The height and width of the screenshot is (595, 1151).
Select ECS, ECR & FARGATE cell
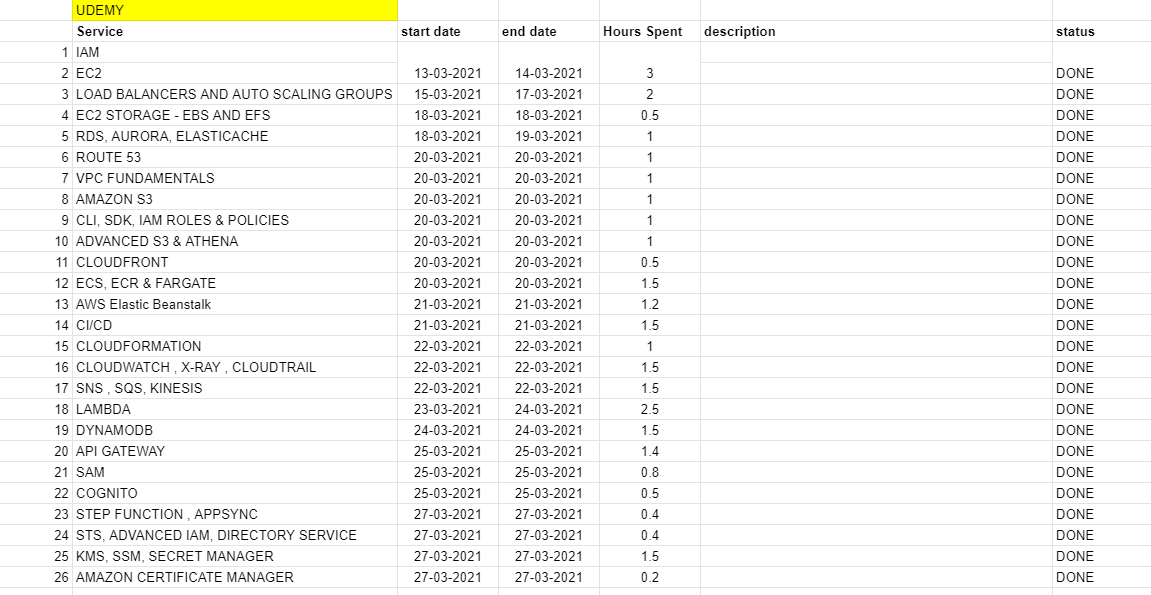coord(235,283)
